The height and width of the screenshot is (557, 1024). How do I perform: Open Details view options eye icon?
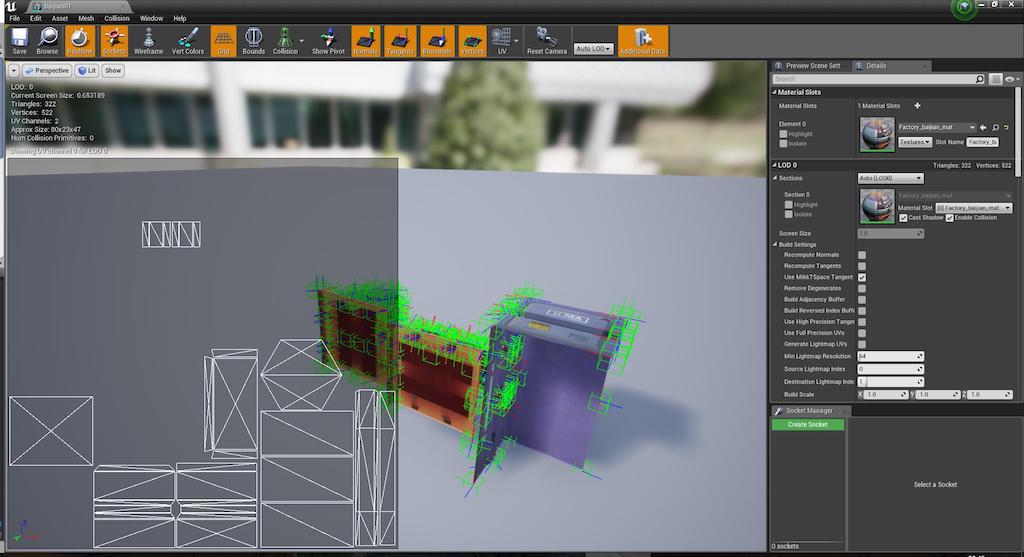click(1012, 79)
